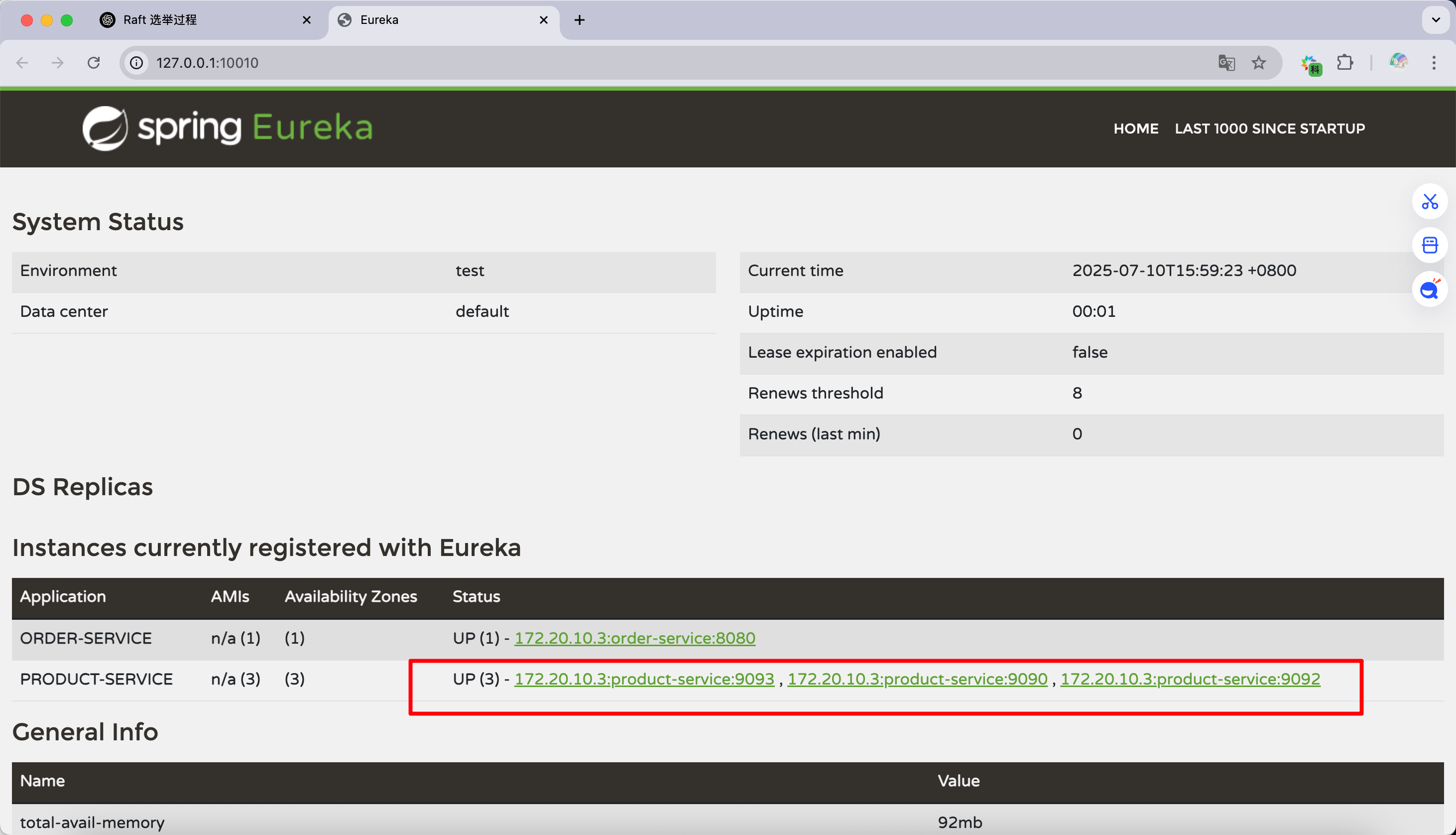Select the Current time value

1185,271
